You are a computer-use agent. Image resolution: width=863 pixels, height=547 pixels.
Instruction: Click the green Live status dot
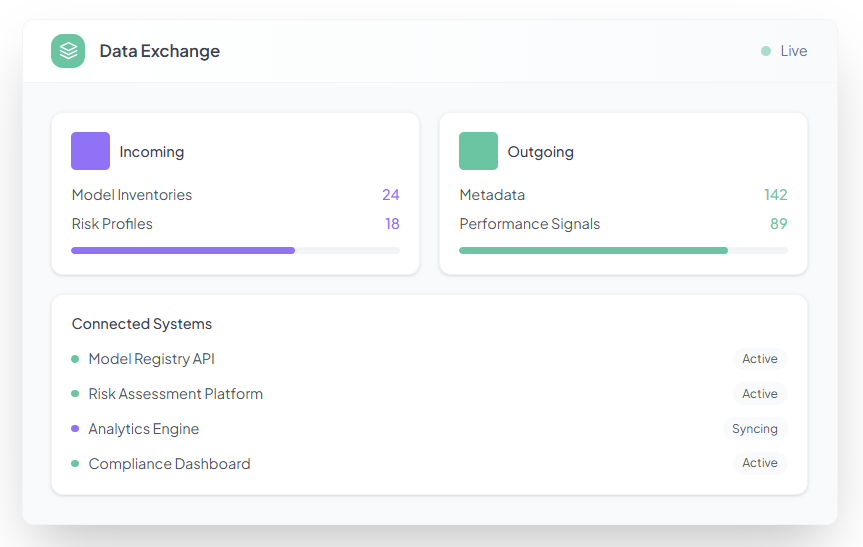(766, 51)
